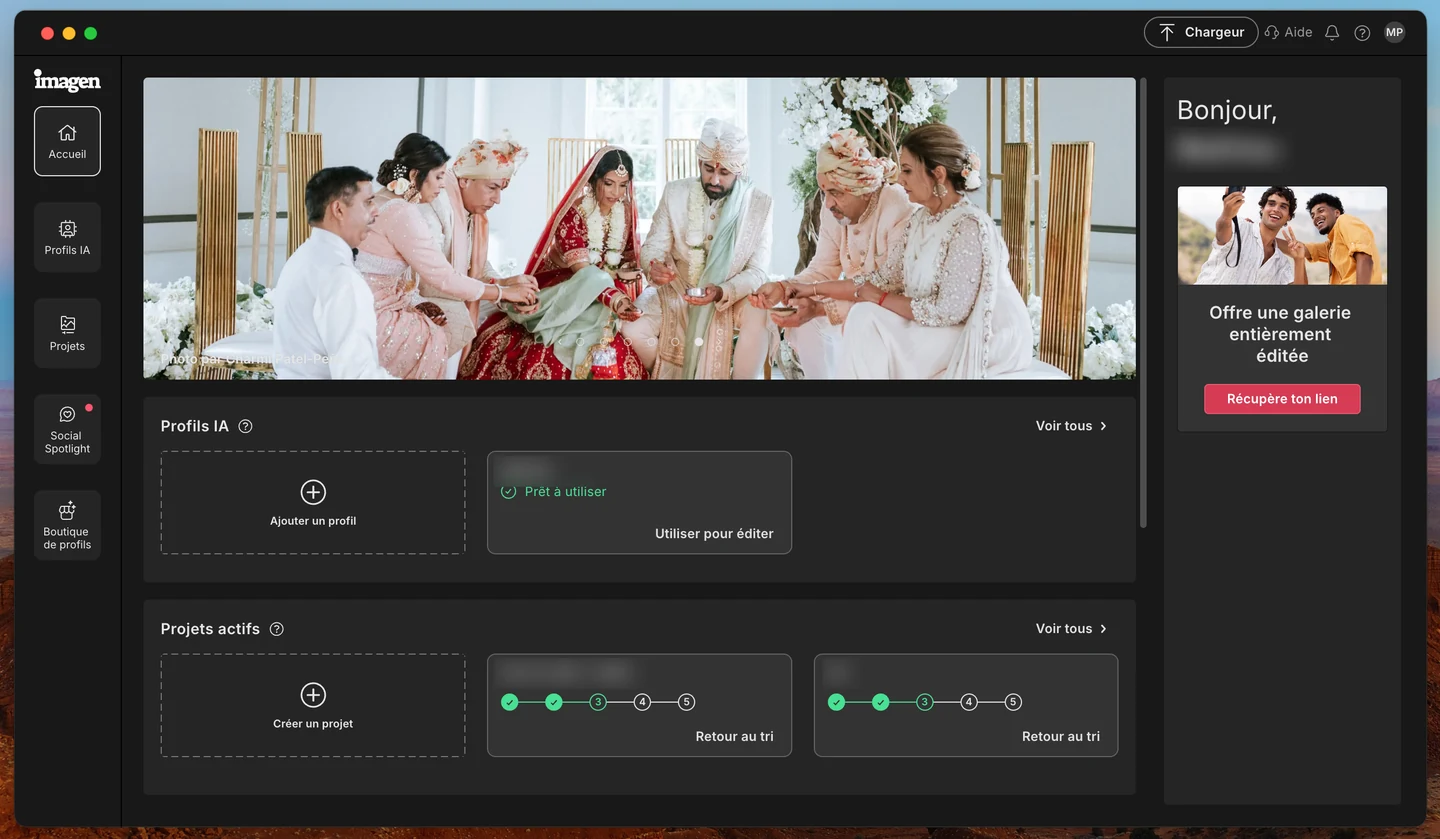Click Retour au tri on left project card
Screen dimensions: 1440x839
[x=735, y=737]
